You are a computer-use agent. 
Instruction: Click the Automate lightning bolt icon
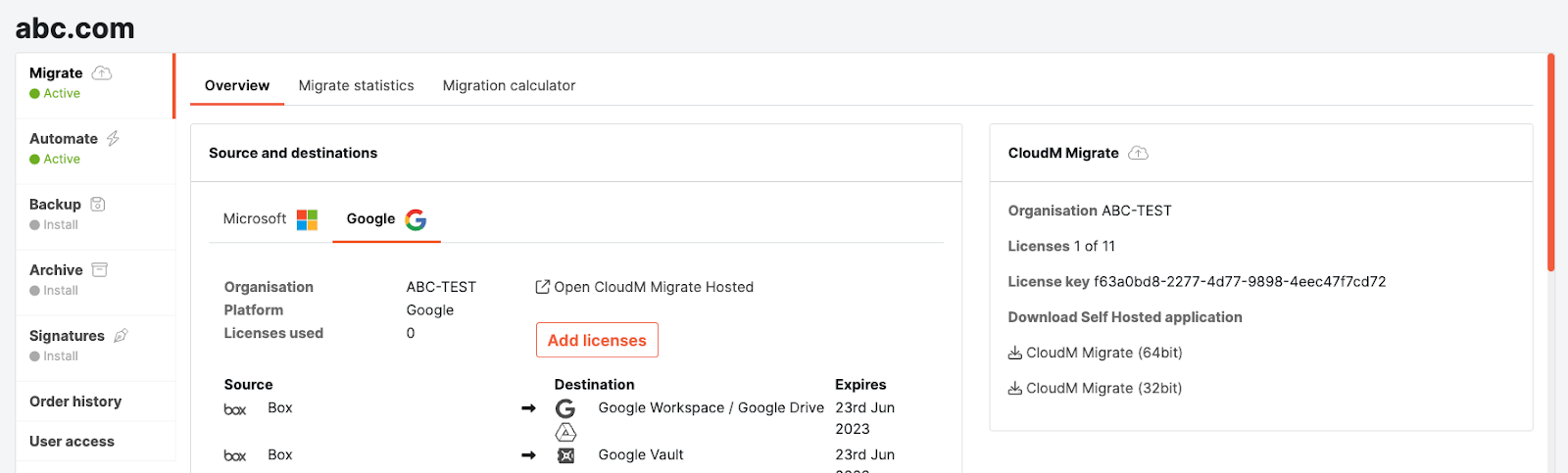(113, 139)
